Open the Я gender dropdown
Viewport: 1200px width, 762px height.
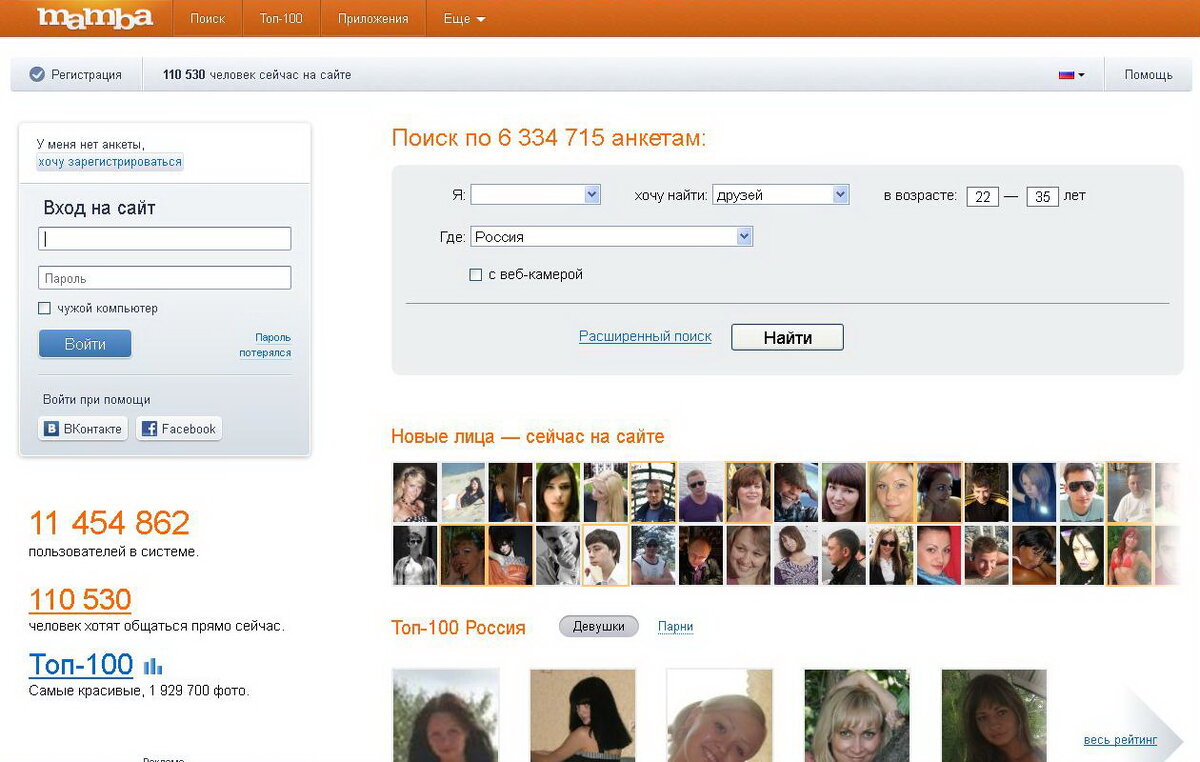[536, 194]
